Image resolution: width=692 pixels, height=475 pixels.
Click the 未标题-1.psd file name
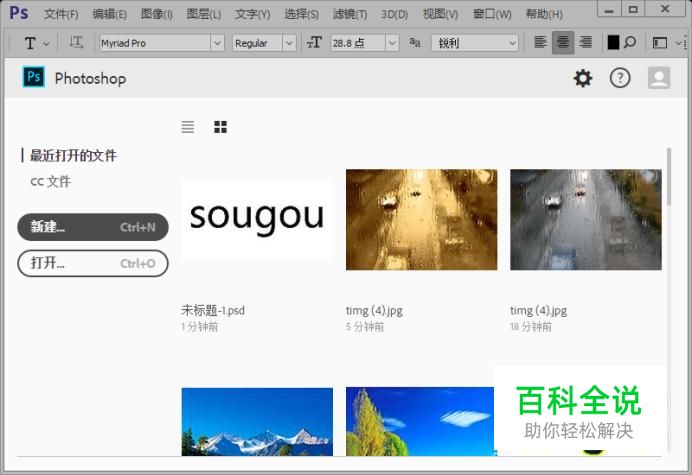coord(213,310)
